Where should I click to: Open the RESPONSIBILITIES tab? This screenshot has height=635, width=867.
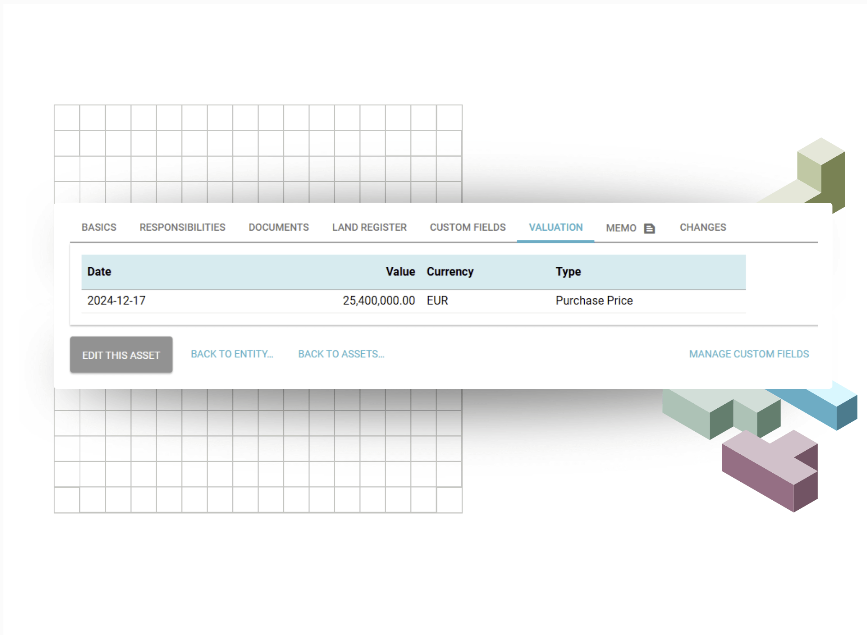pos(182,227)
